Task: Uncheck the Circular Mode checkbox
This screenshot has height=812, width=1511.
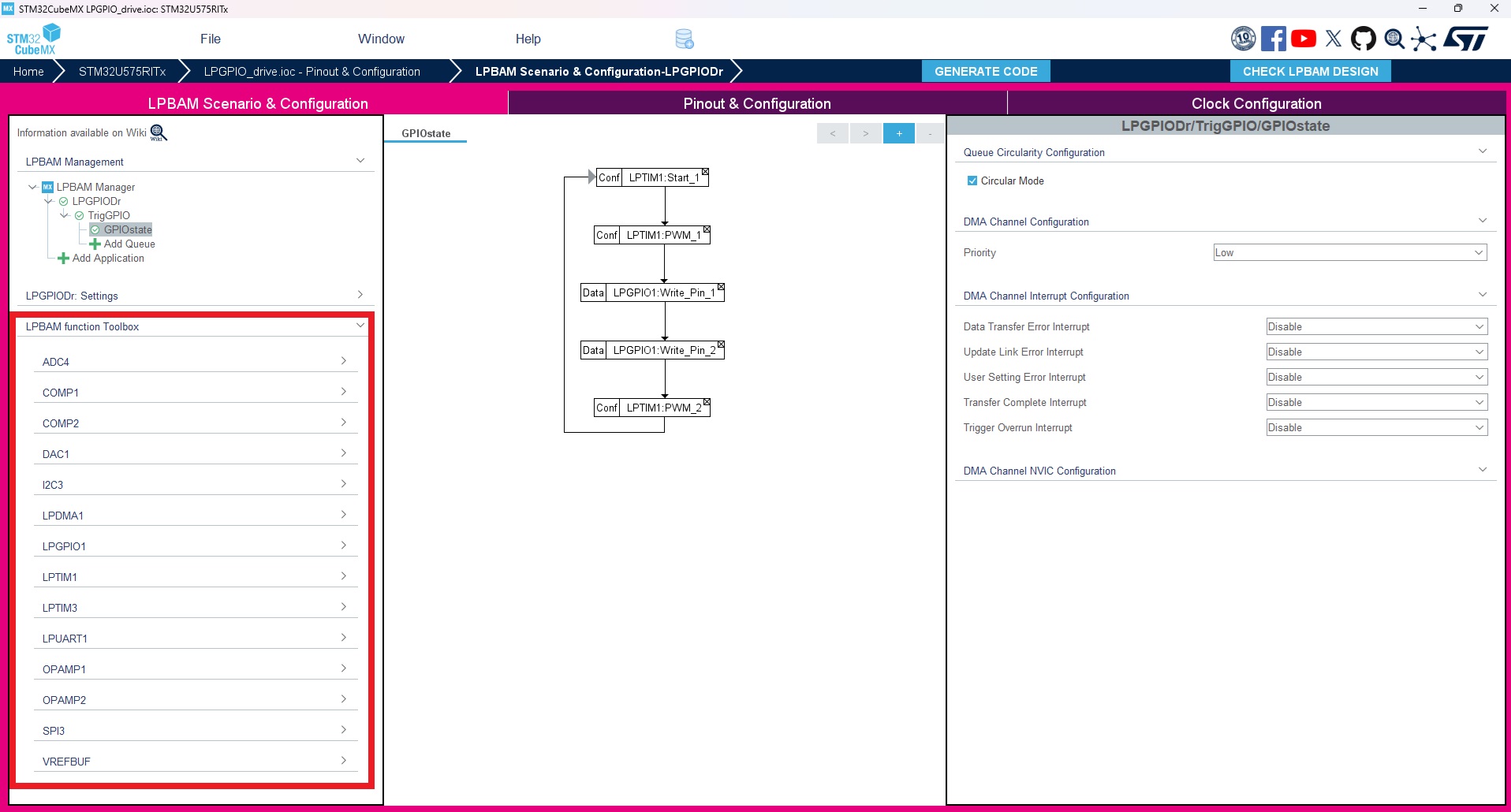Action: tap(971, 181)
